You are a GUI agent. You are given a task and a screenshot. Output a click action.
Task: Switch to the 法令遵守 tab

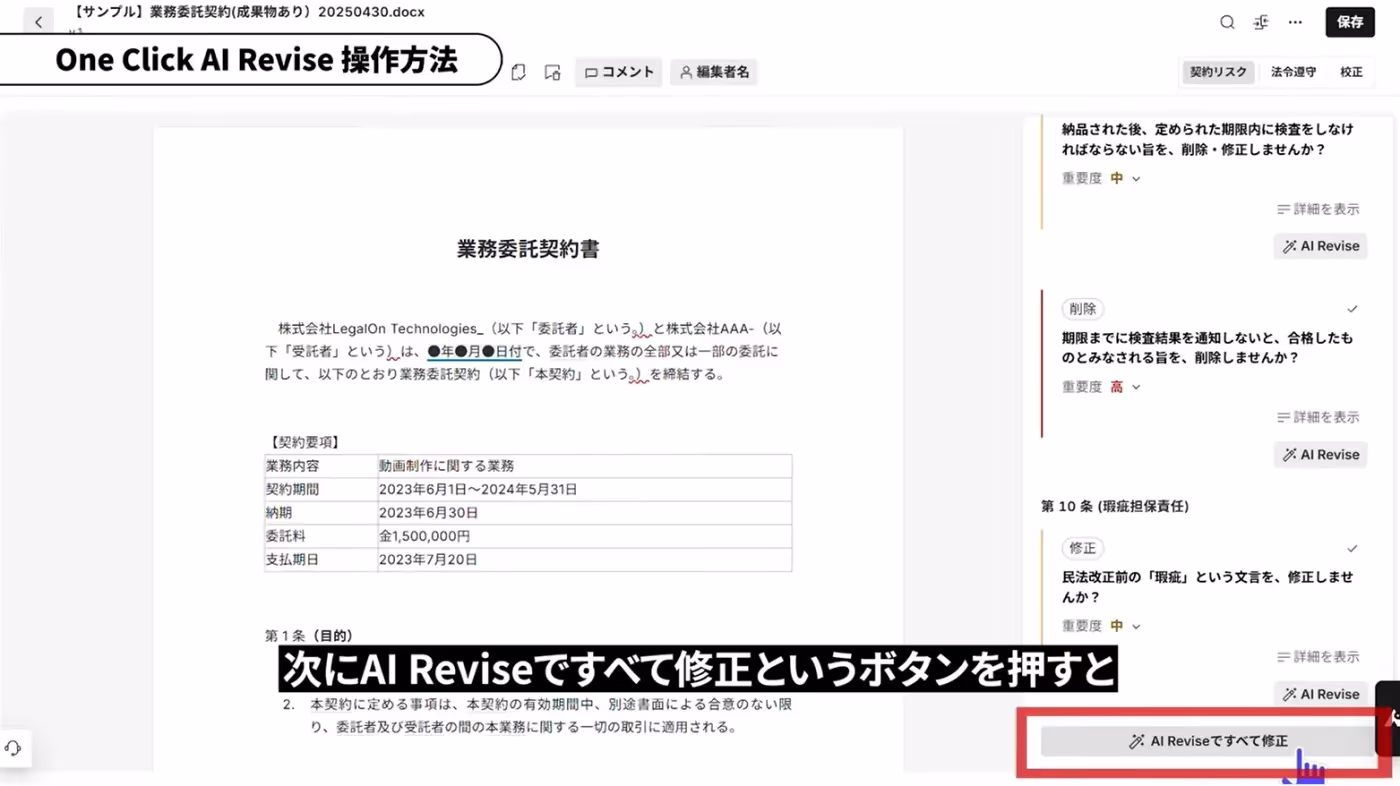tap(1292, 71)
